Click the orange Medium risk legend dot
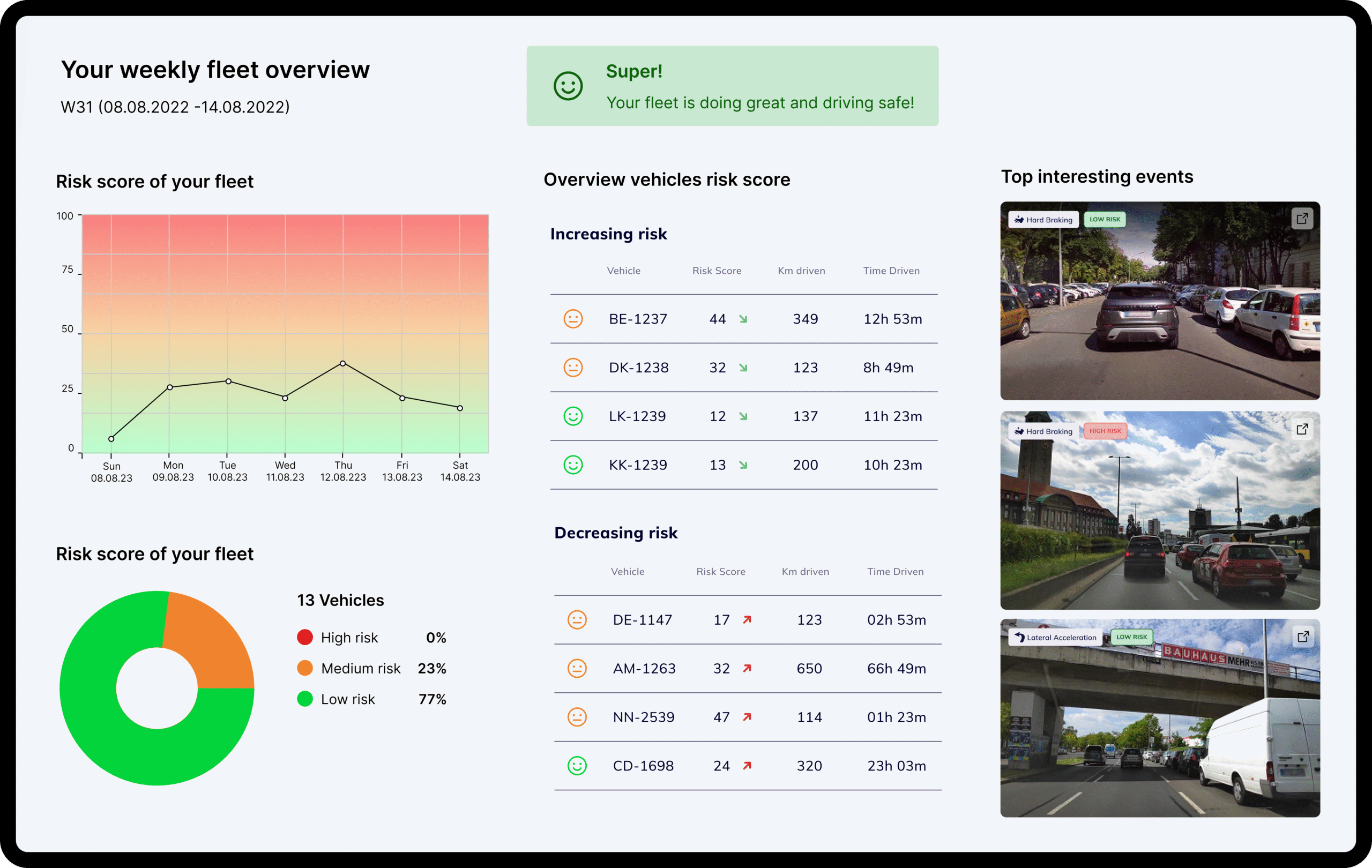Screen dimensions: 1372x868 pos(305,668)
